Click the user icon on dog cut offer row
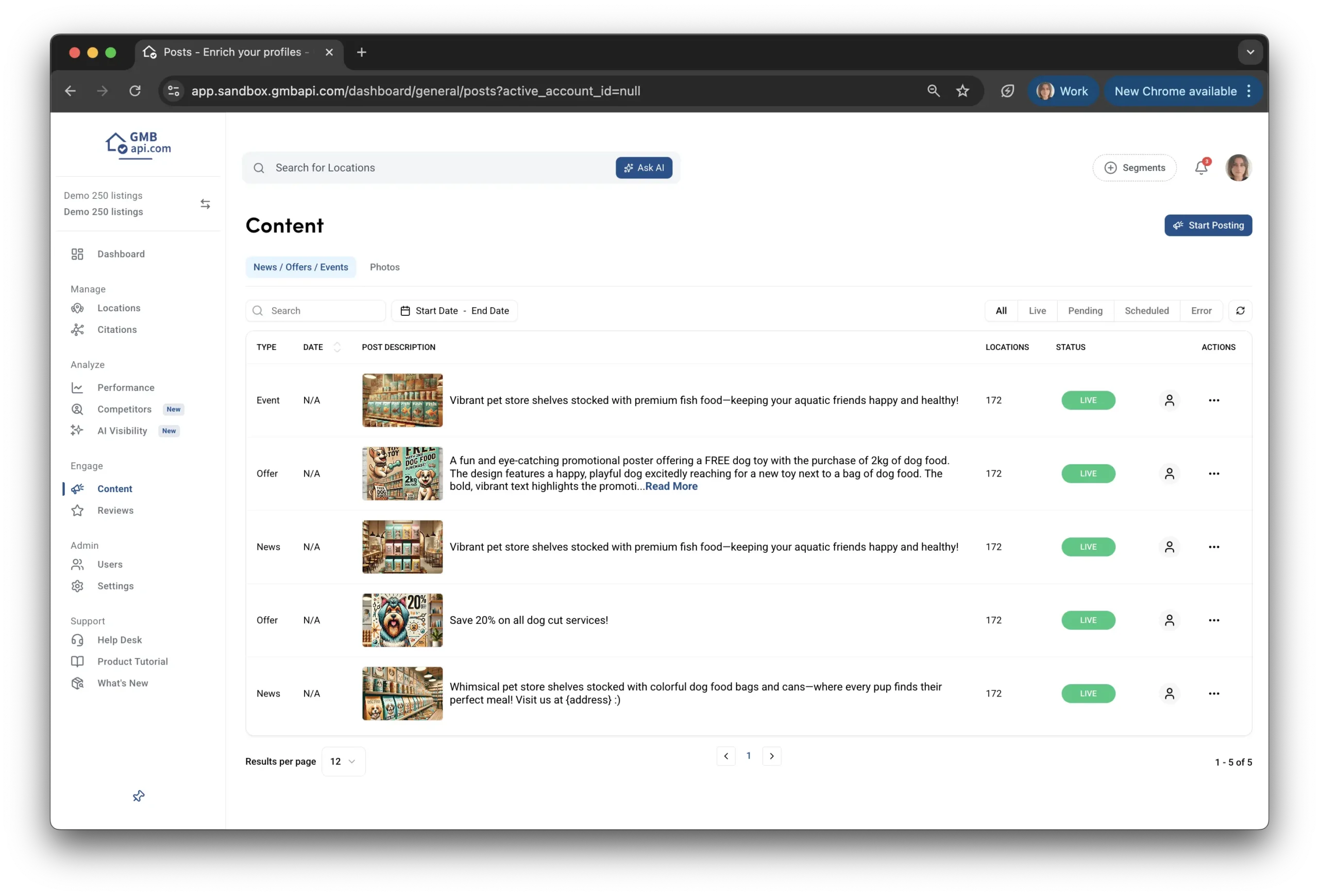The height and width of the screenshot is (896, 1319). (x=1169, y=620)
